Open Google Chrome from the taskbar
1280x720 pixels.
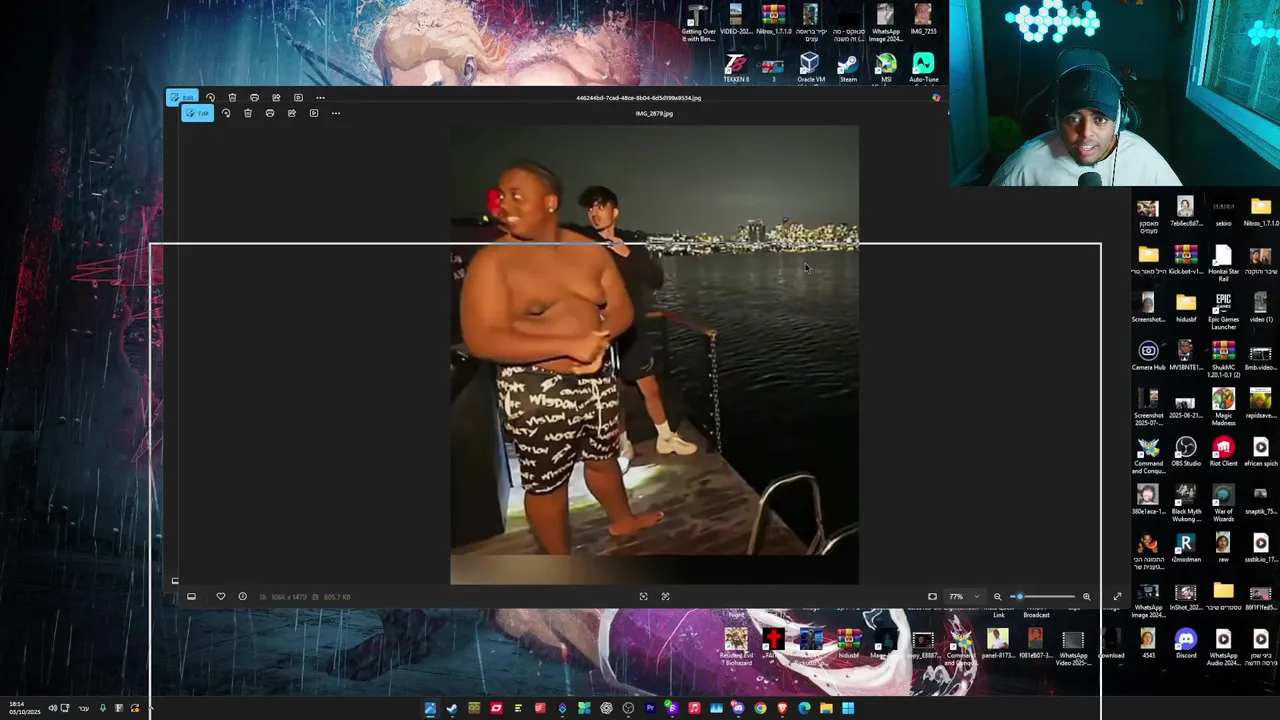point(760,708)
